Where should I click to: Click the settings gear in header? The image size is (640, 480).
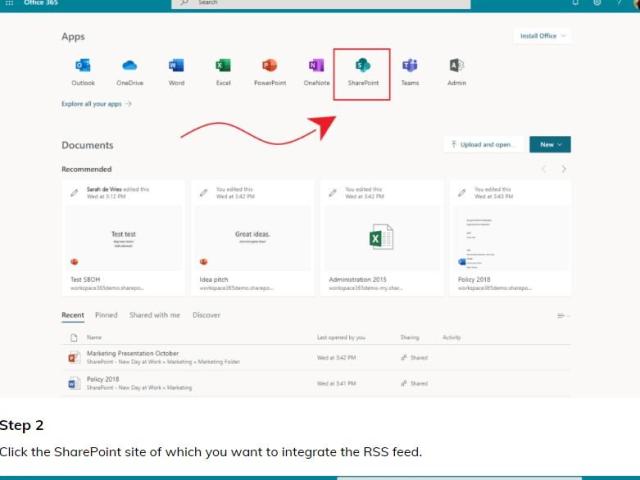coord(597,2)
